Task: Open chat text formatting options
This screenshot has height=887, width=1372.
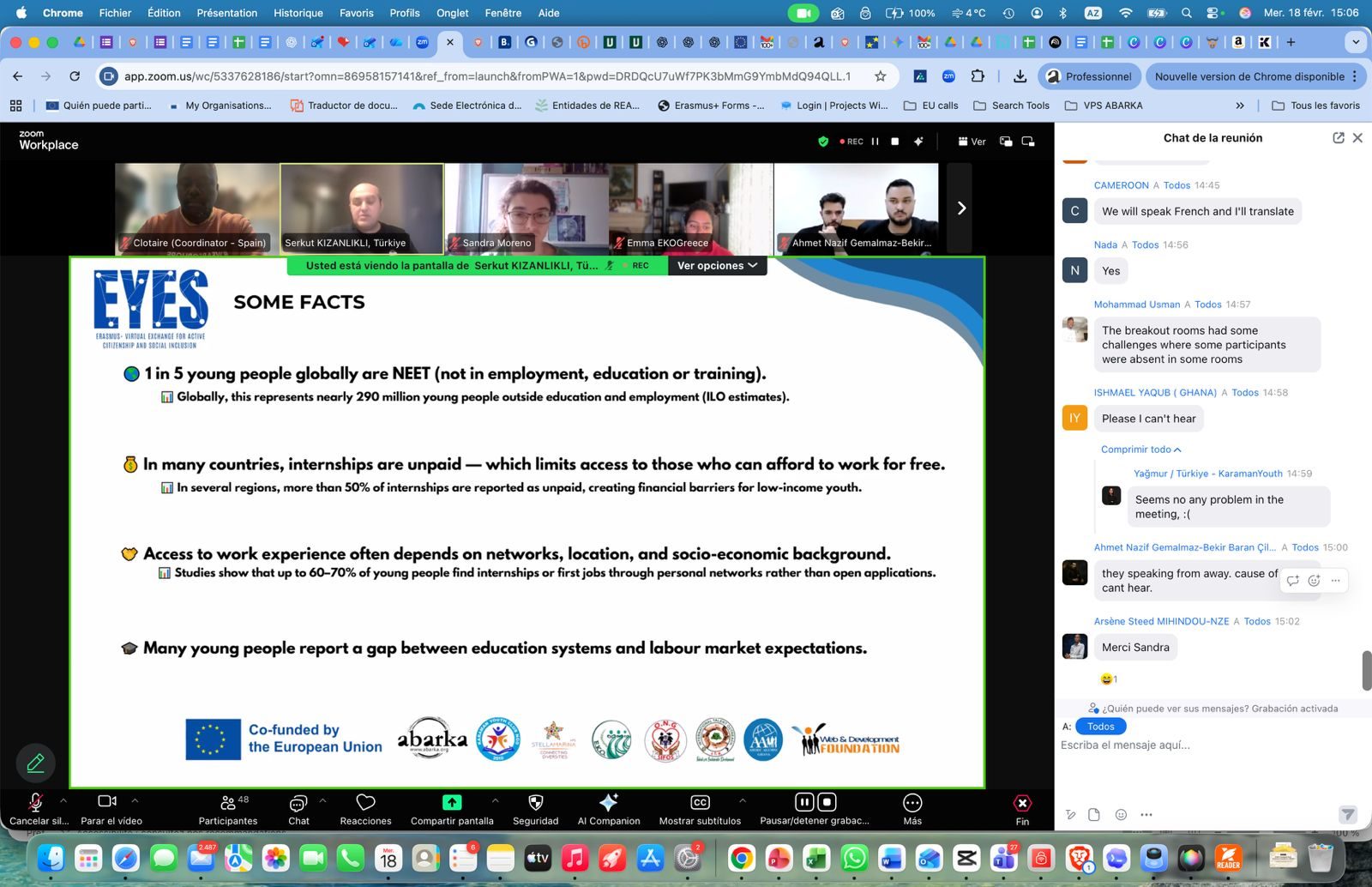Action: pyautogui.click(x=1070, y=814)
